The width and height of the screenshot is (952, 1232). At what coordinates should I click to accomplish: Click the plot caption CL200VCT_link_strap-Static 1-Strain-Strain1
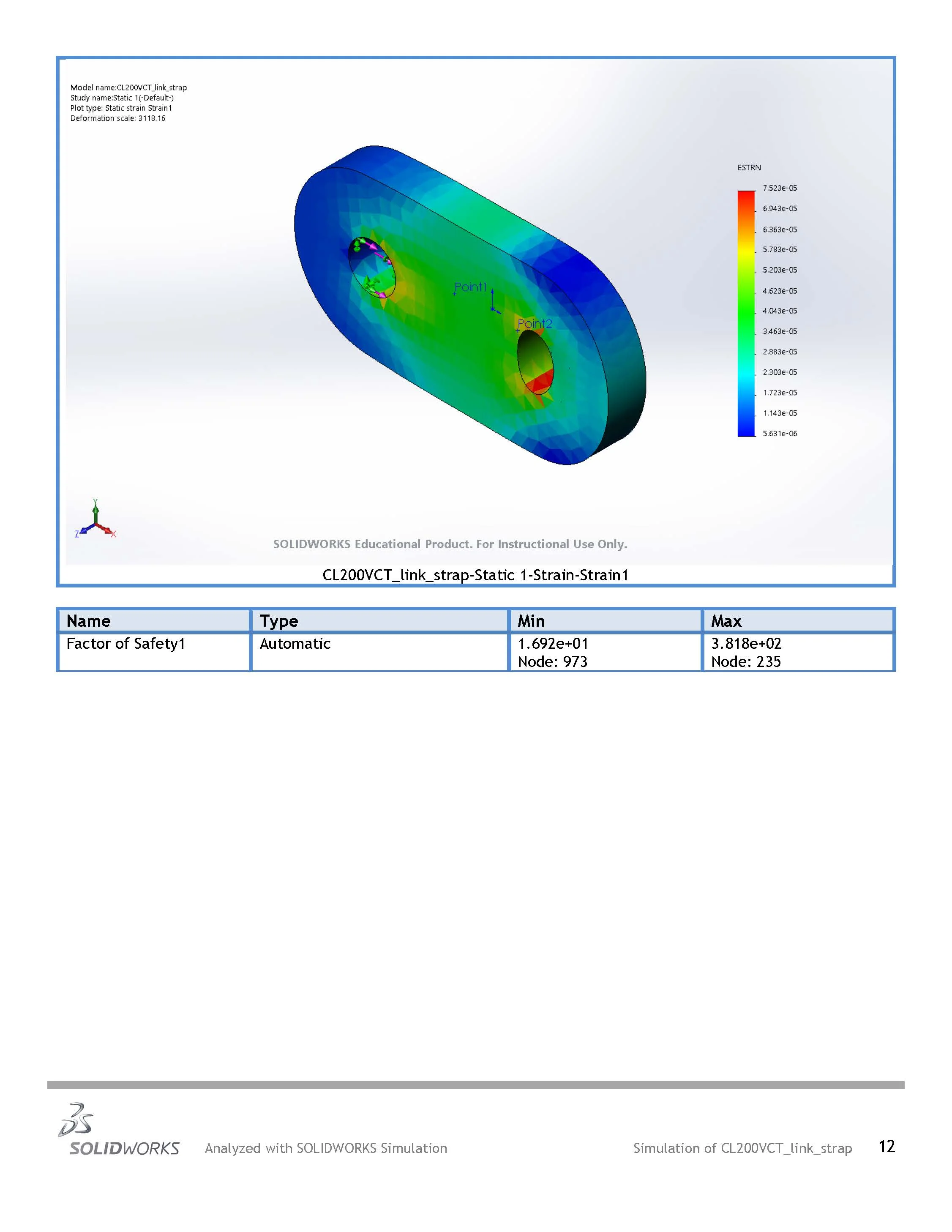click(x=475, y=575)
